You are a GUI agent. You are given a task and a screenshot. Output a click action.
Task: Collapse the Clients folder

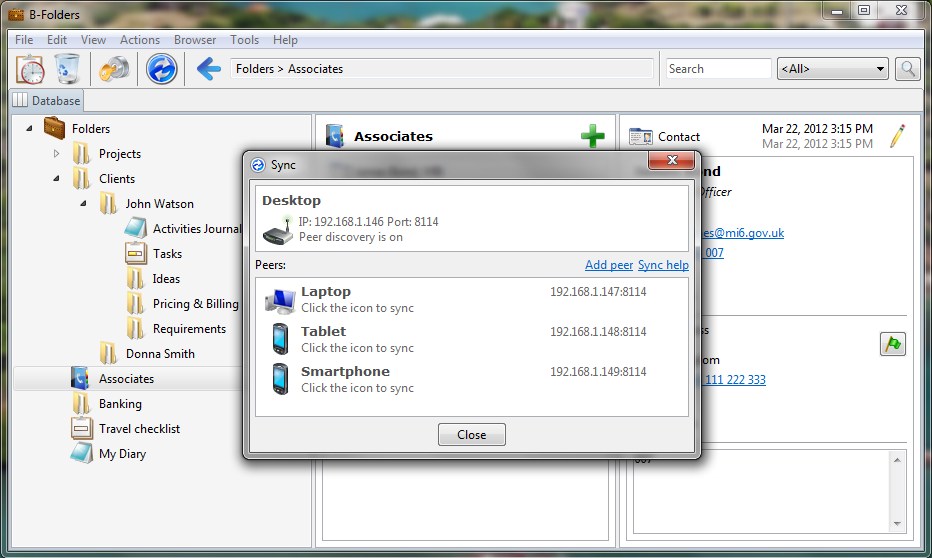coord(56,178)
